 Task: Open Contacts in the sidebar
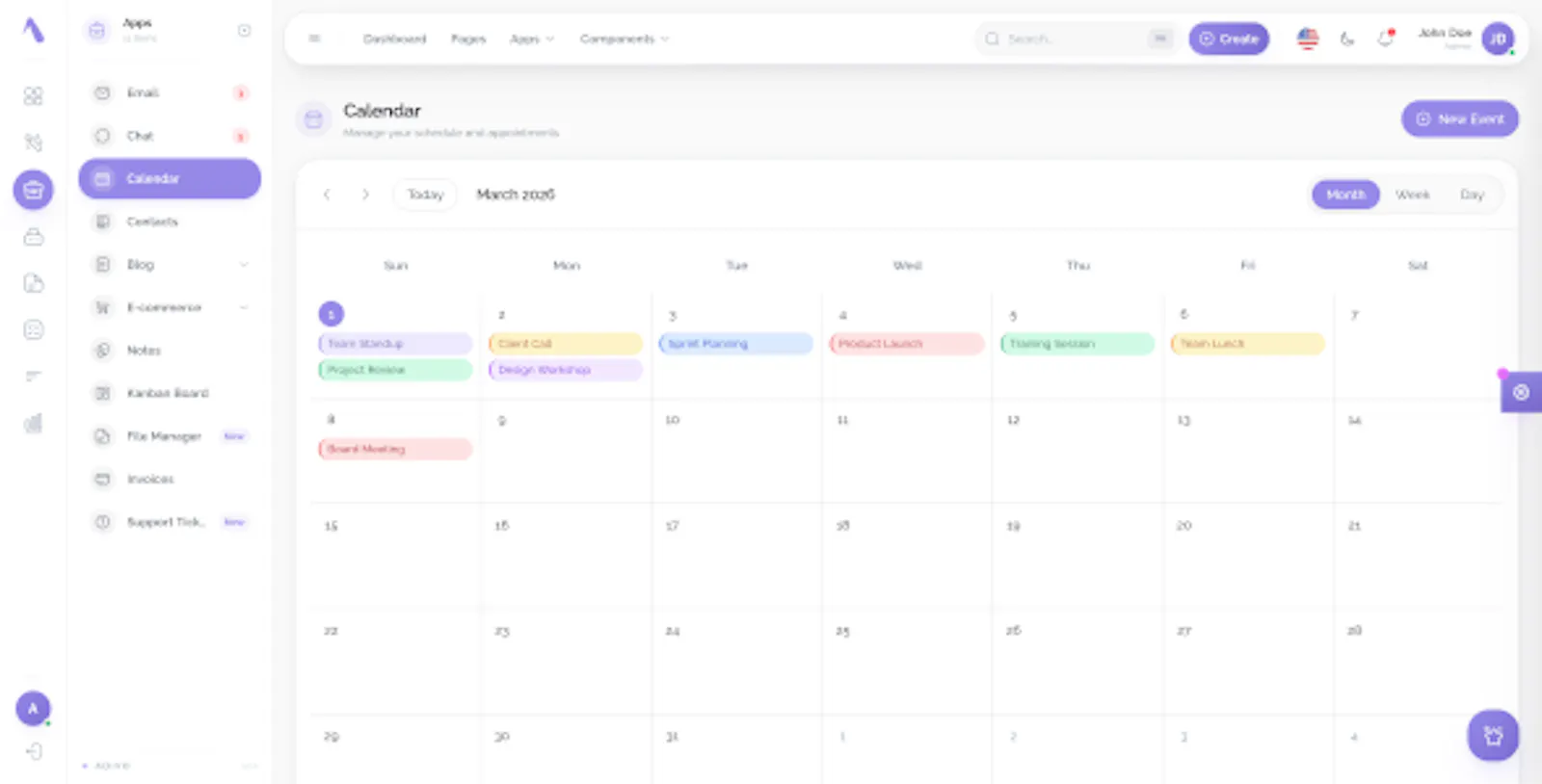pyautogui.click(x=170, y=222)
